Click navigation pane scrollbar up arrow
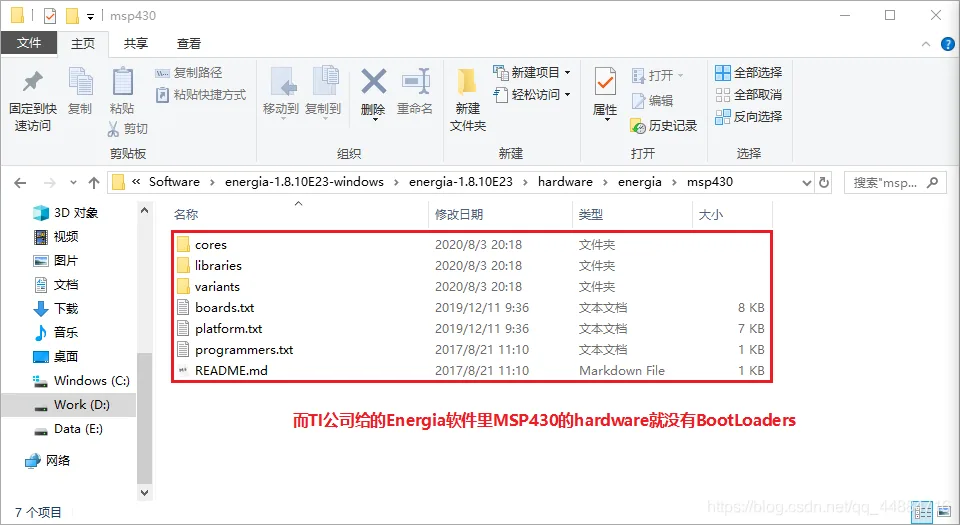960x525 pixels. pyautogui.click(x=144, y=210)
